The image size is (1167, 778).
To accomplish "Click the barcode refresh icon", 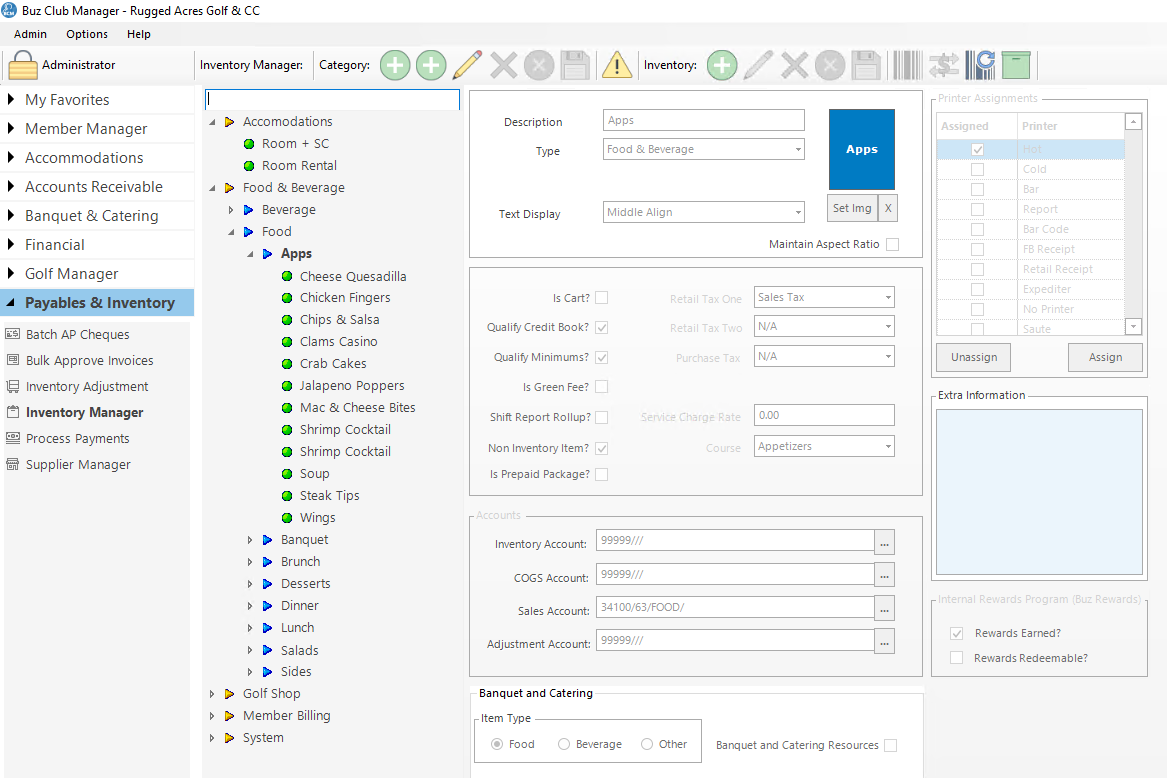I will (x=980, y=65).
